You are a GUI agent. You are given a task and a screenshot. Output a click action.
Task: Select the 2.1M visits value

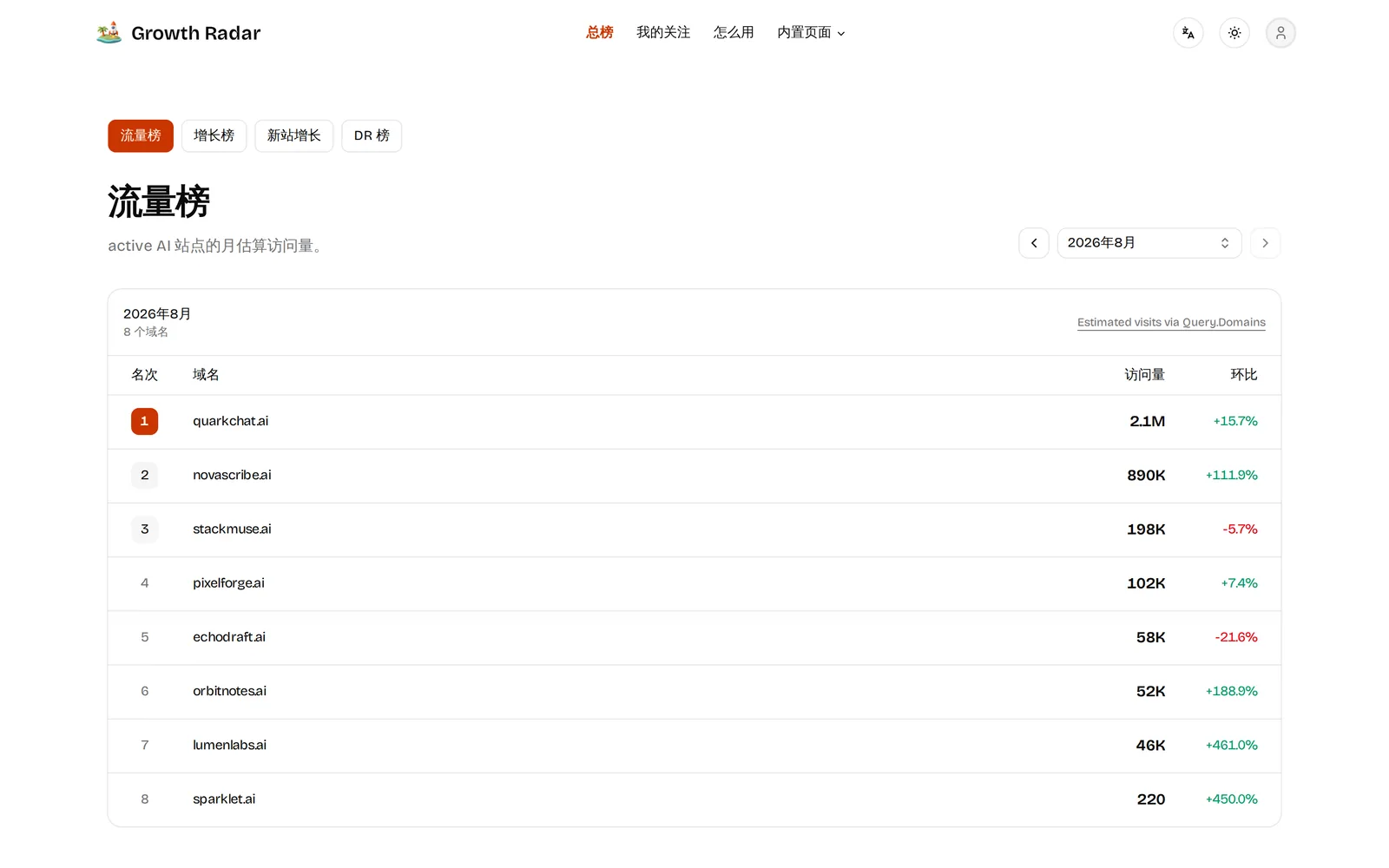pyautogui.click(x=1148, y=421)
